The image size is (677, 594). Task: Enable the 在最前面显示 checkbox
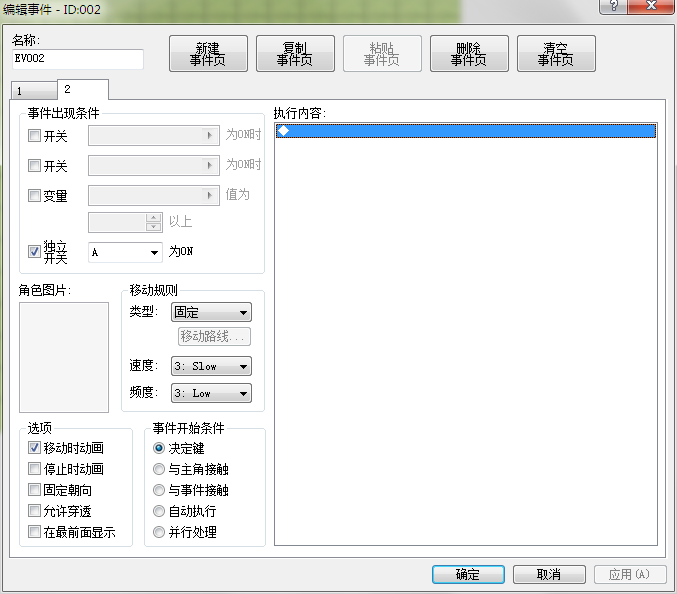click(x=34, y=531)
